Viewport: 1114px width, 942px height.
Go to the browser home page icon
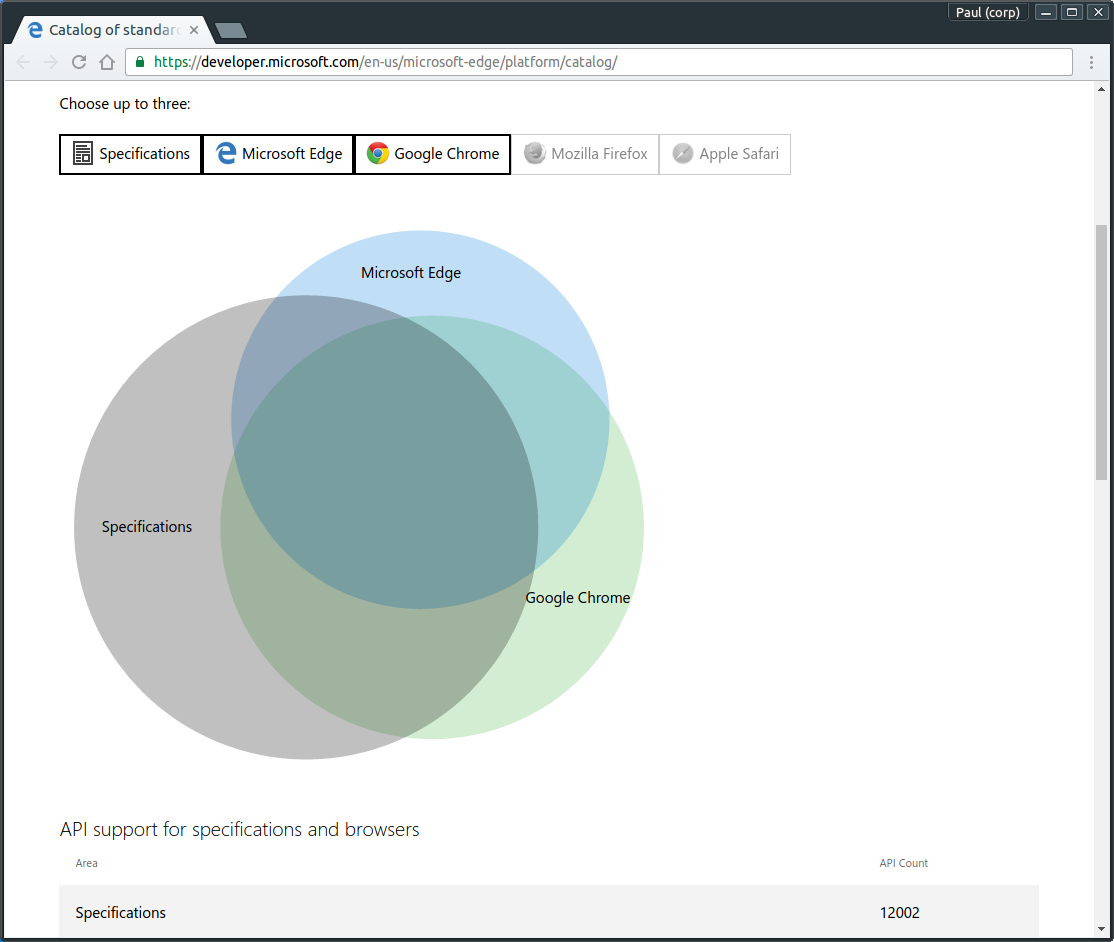[107, 62]
